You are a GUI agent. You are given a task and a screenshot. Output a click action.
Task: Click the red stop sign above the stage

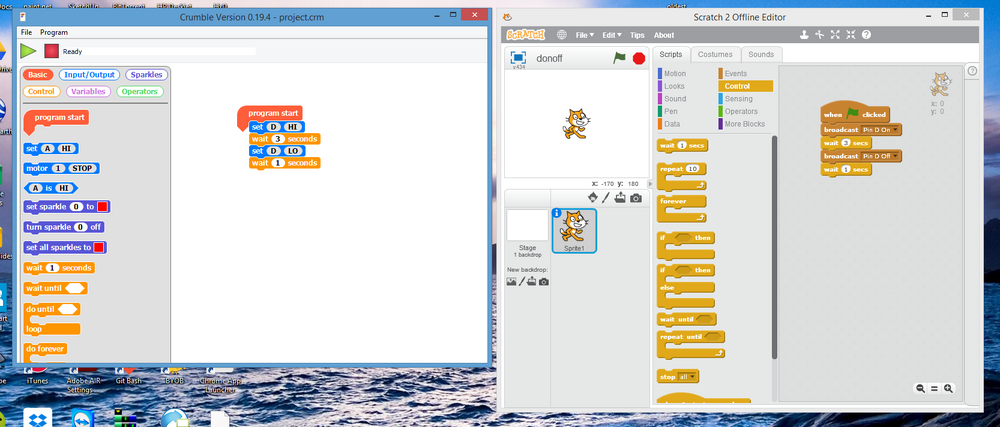click(x=639, y=58)
